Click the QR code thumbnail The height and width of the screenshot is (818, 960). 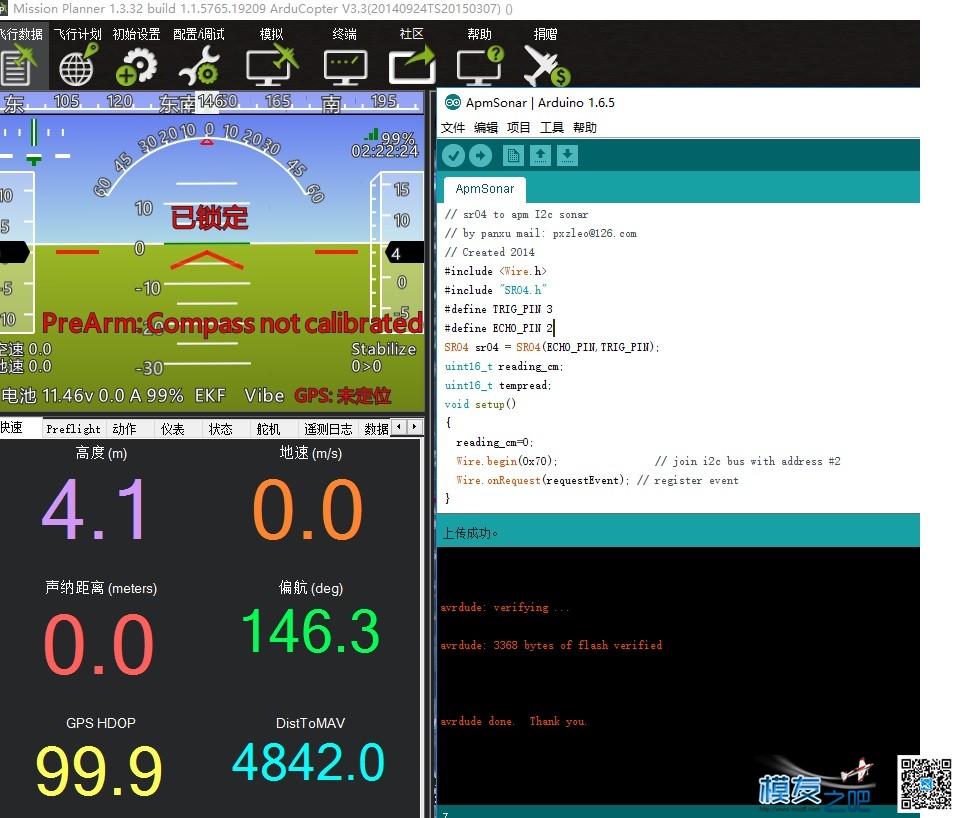925,783
